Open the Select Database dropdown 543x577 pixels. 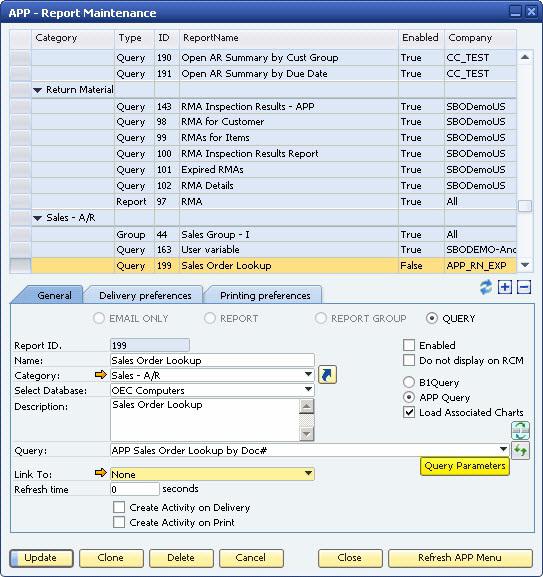pyautogui.click(x=309, y=389)
